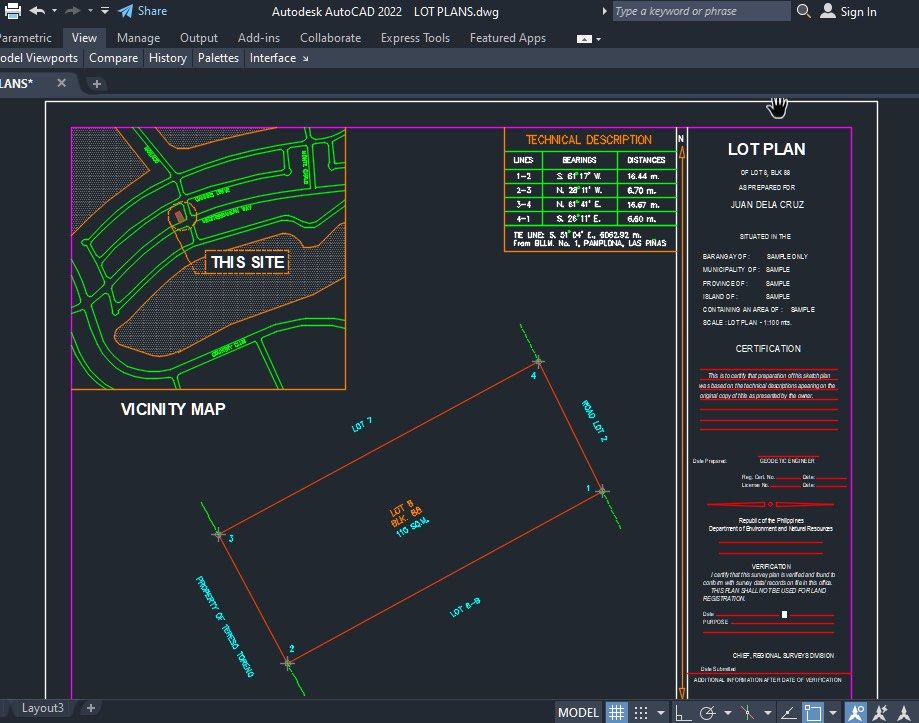The image size is (919, 723).
Task: Select the View ribbon tab
Action: coord(84,38)
